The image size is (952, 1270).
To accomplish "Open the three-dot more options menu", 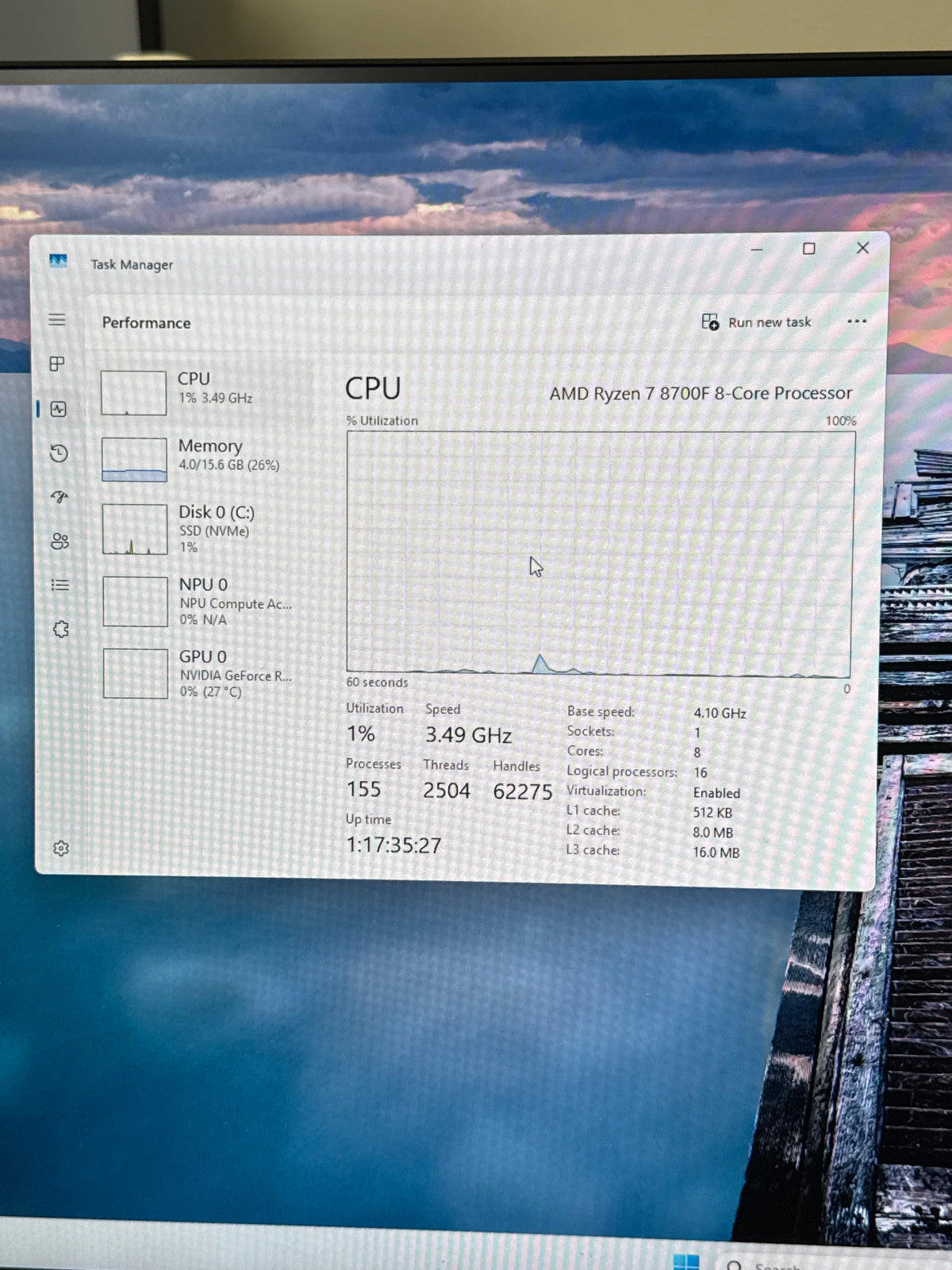I will tap(857, 321).
